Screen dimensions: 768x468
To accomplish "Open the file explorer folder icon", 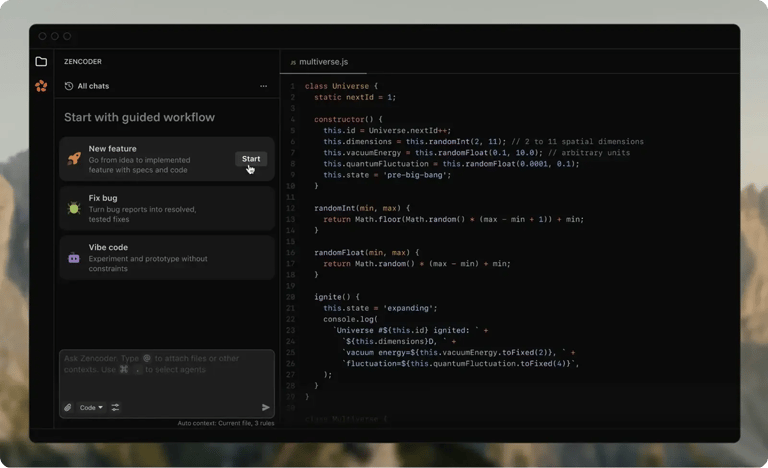I will coord(41,61).
